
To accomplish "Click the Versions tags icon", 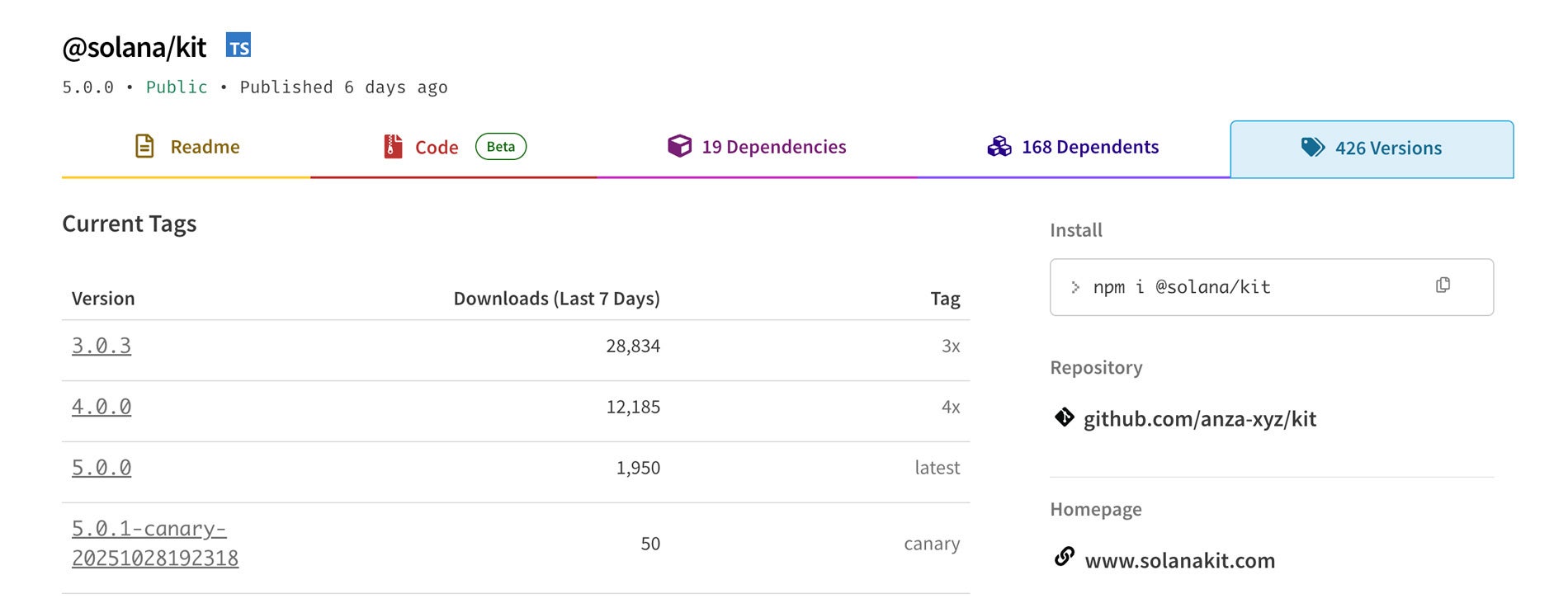I will point(1312,147).
